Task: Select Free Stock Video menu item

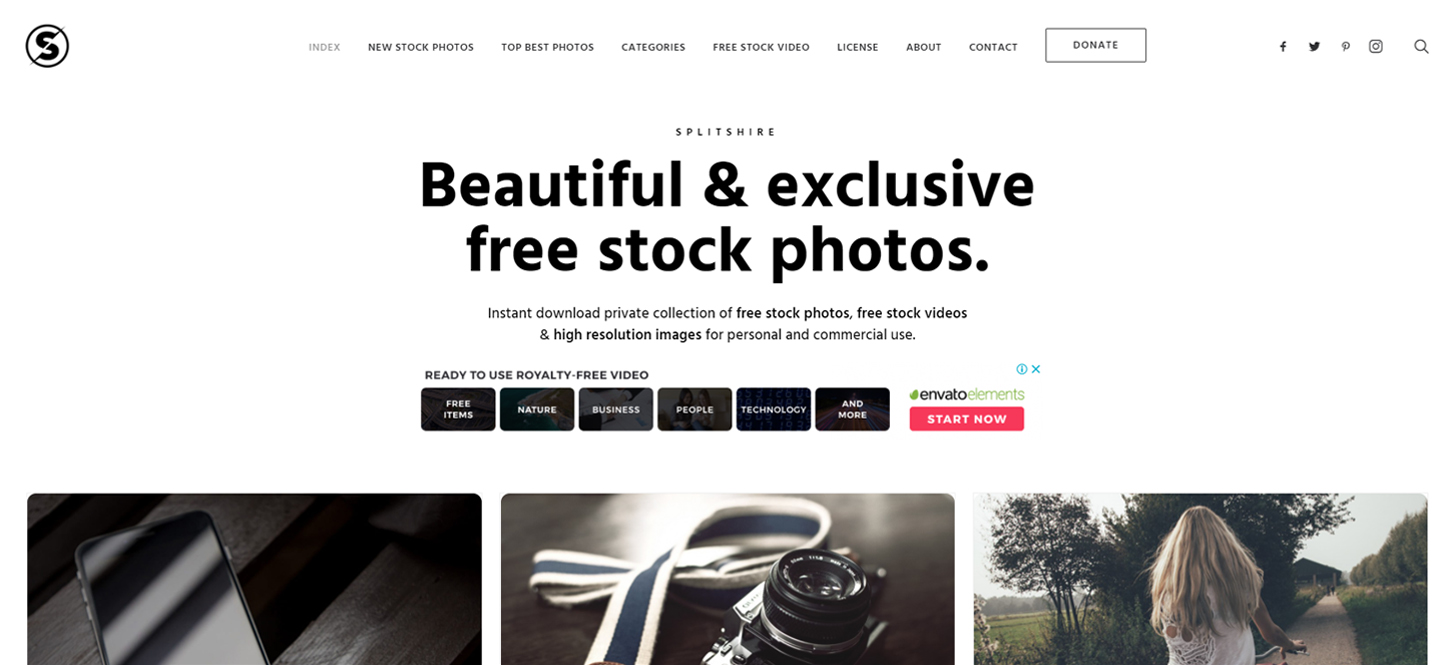Action: coord(761,47)
